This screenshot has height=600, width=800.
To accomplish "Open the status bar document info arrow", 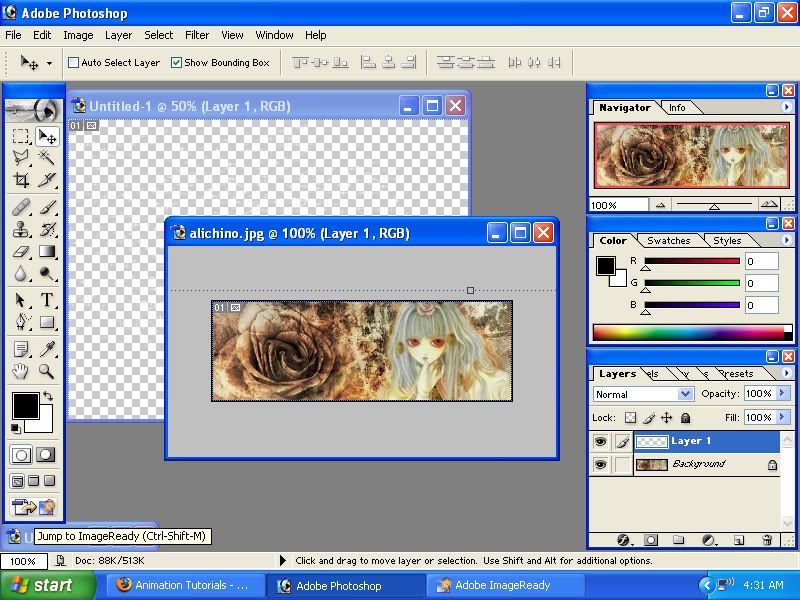I will point(283,561).
